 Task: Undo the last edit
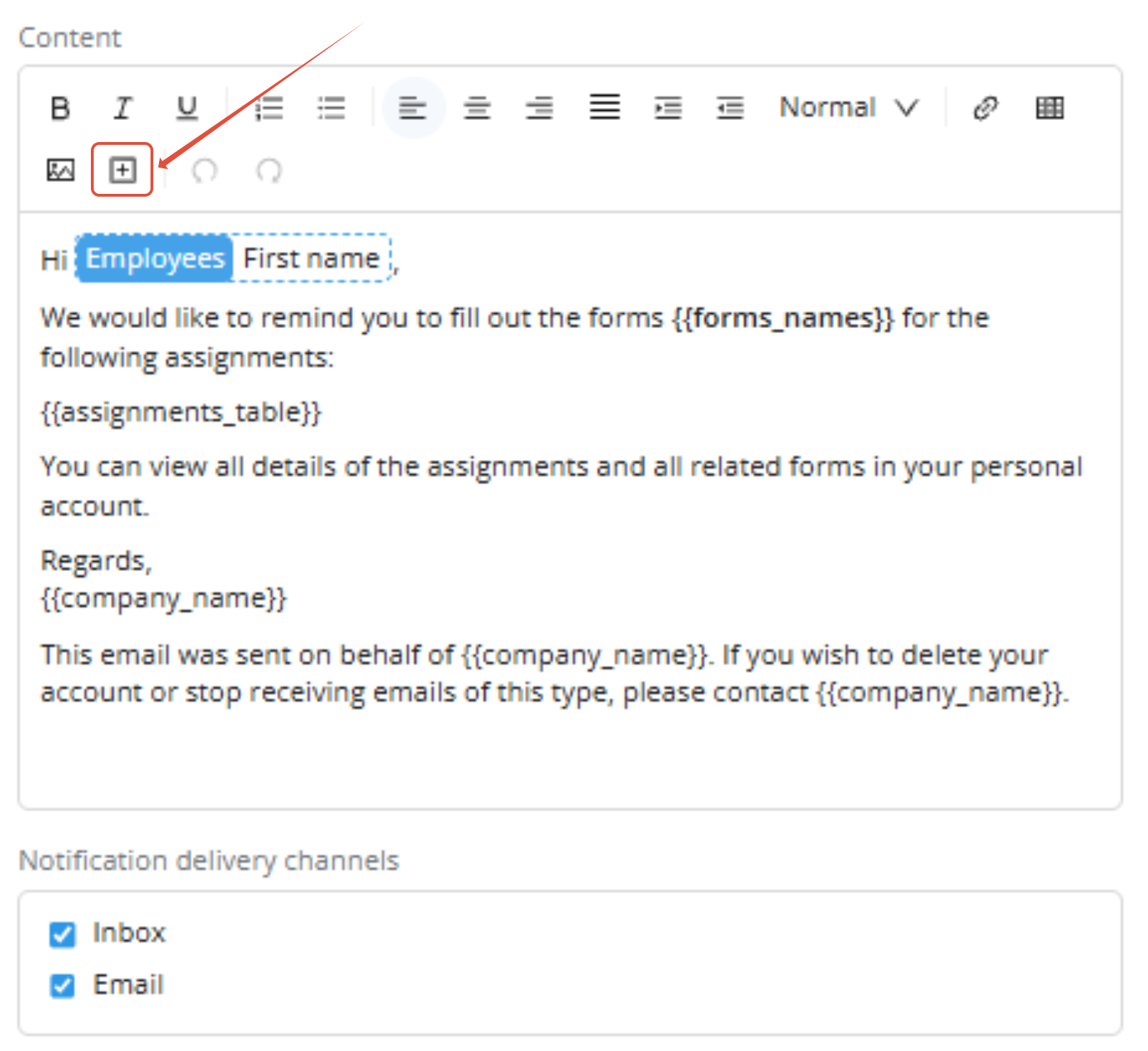pos(205,170)
